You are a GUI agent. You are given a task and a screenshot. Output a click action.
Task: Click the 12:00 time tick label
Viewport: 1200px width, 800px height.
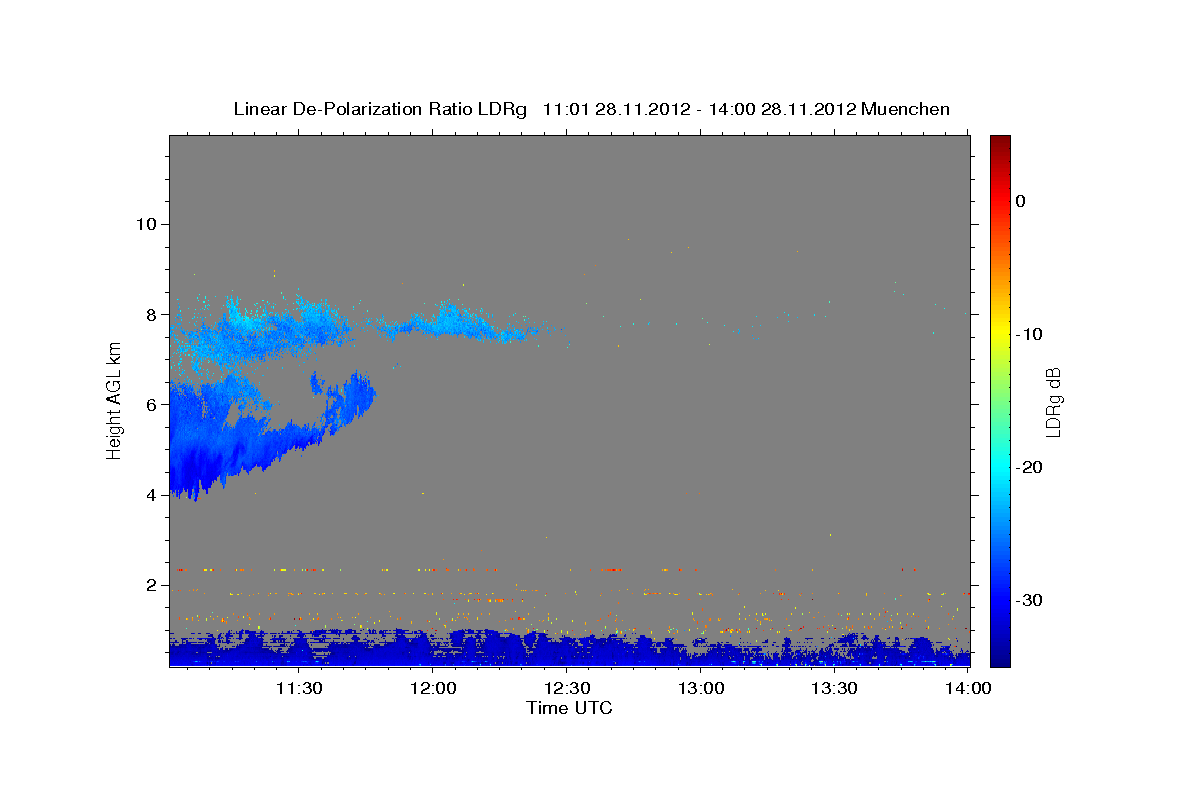pos(433,688)
